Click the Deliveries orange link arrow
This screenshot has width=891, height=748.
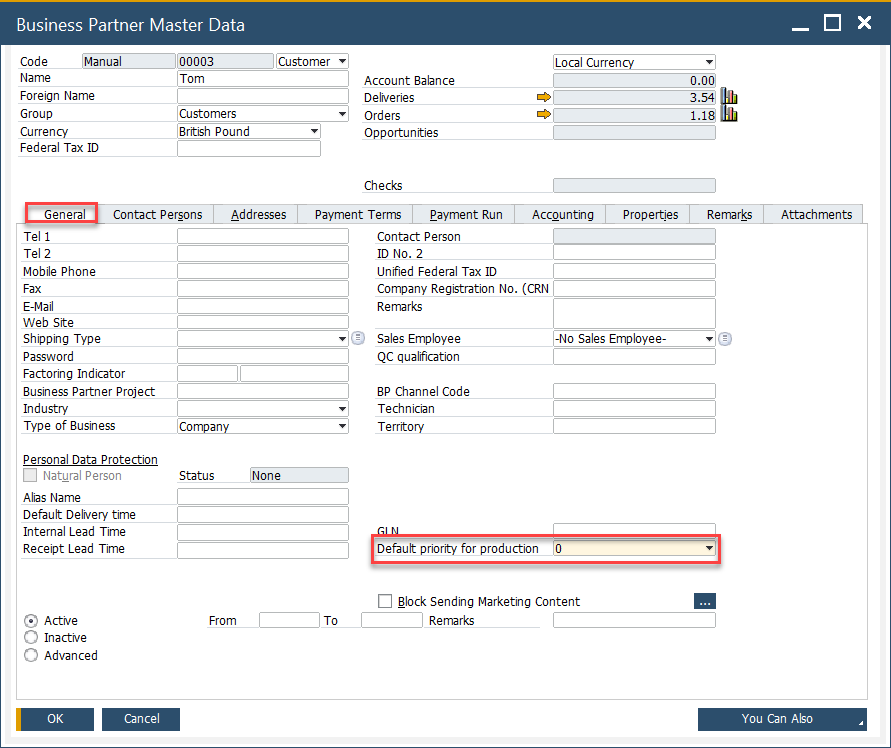point(543,98)
